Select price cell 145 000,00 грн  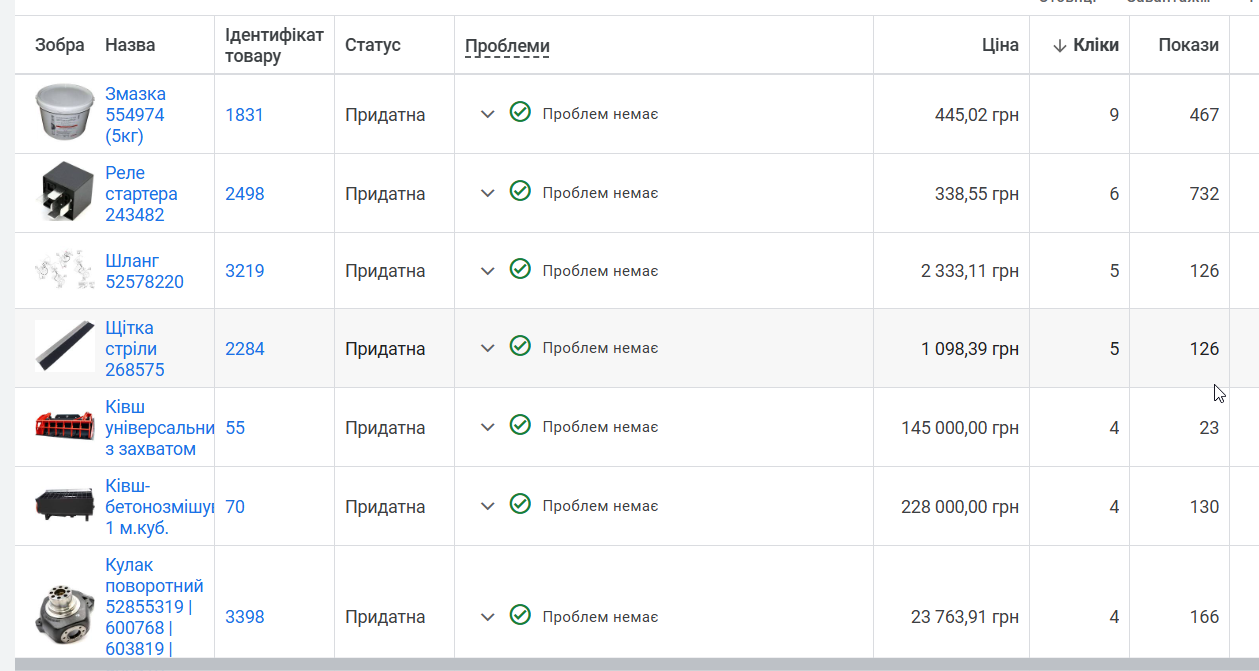[x=960, y=427]
